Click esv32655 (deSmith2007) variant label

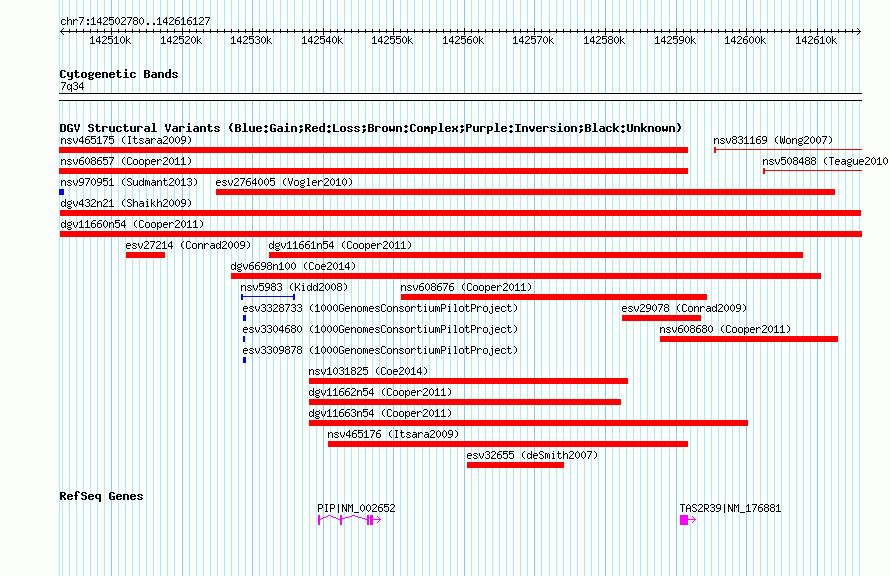coord(532,455)
